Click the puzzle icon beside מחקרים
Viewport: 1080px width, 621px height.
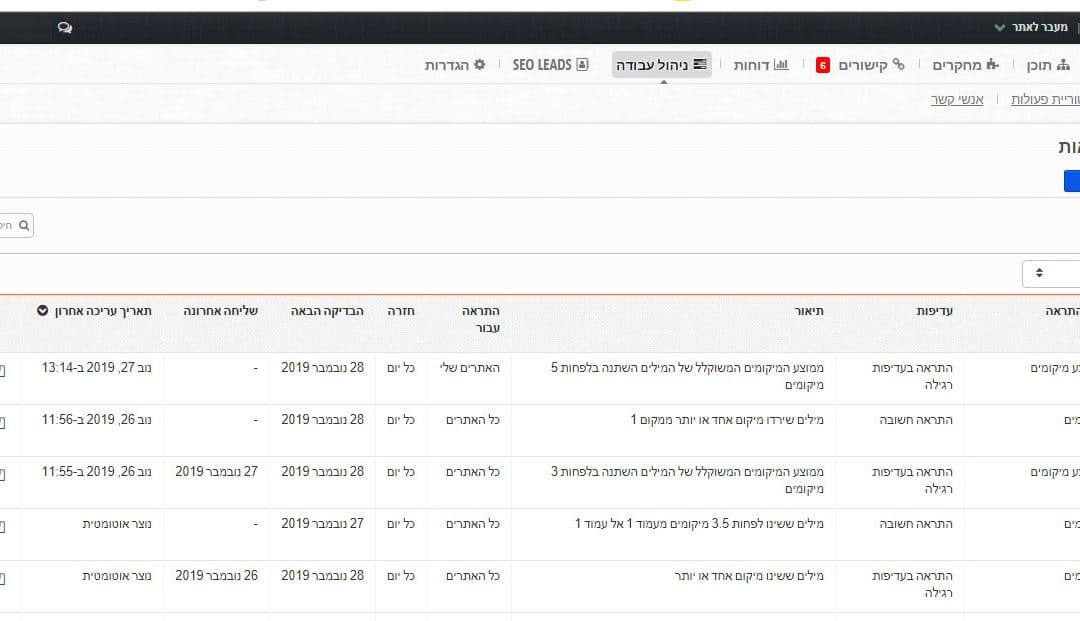(992, 64)
